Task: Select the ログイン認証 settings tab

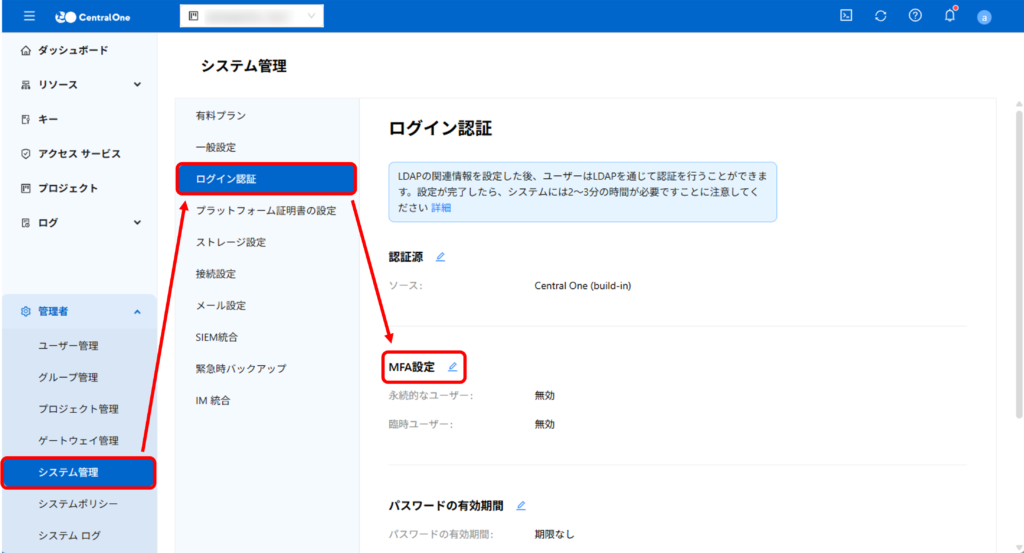Action: (x=267, y=179)
